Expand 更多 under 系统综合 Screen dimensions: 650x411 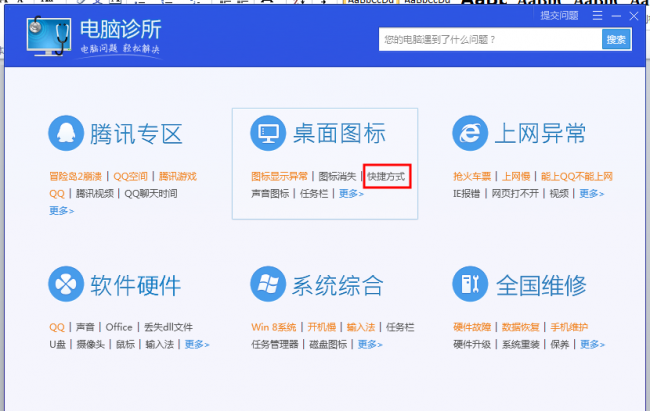370,344
